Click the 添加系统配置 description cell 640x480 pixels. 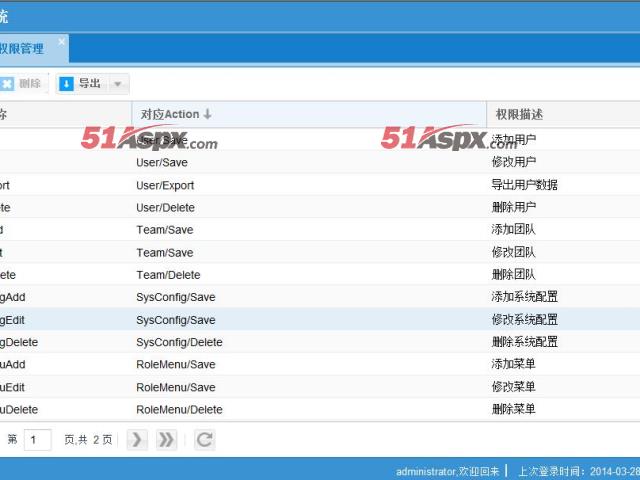pyautogui.click(x=524, y=297)
